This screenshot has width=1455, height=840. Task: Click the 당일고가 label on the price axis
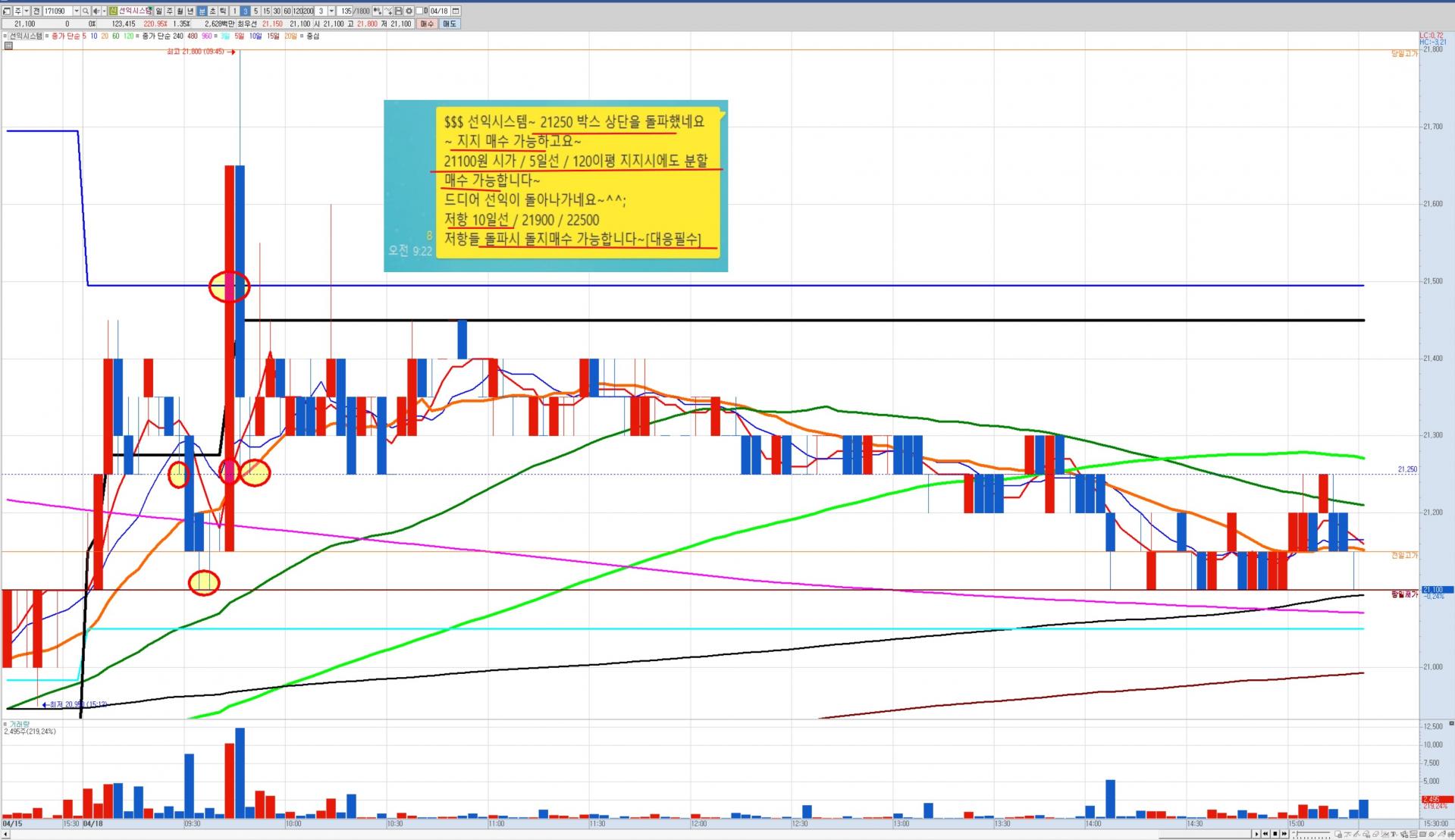click(1404, 54)
